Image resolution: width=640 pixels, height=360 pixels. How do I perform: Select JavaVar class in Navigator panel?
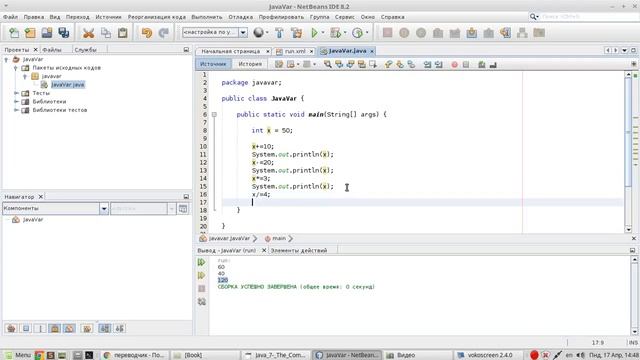pyautogui.click(x=33, y=220)
